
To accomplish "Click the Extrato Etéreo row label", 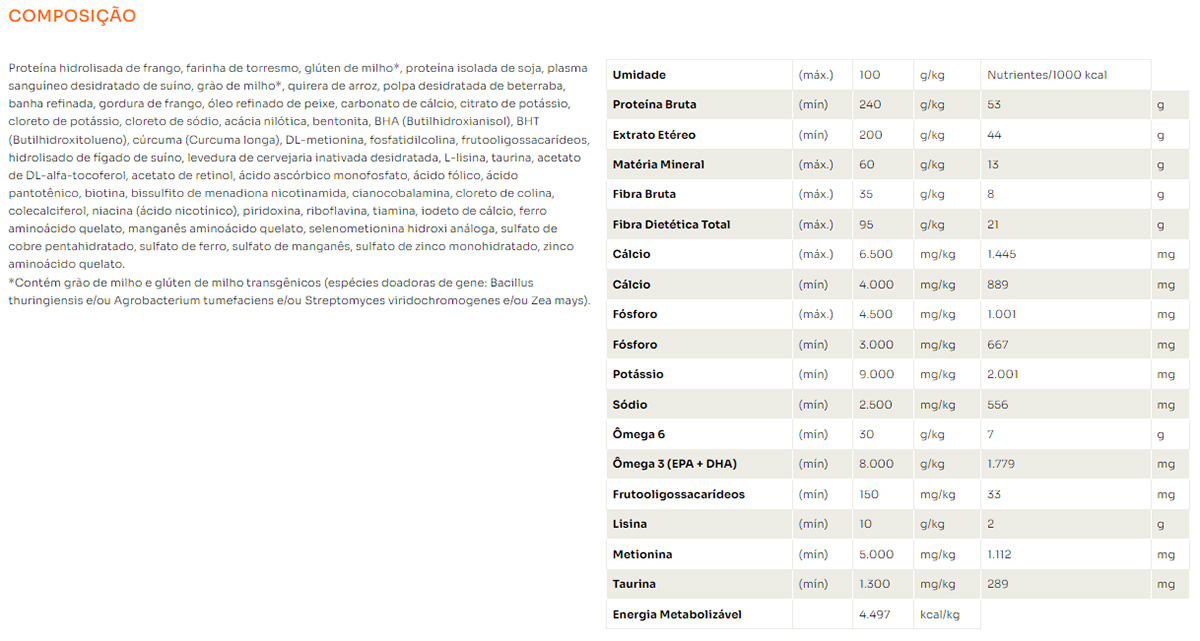I will pos(653,135).
